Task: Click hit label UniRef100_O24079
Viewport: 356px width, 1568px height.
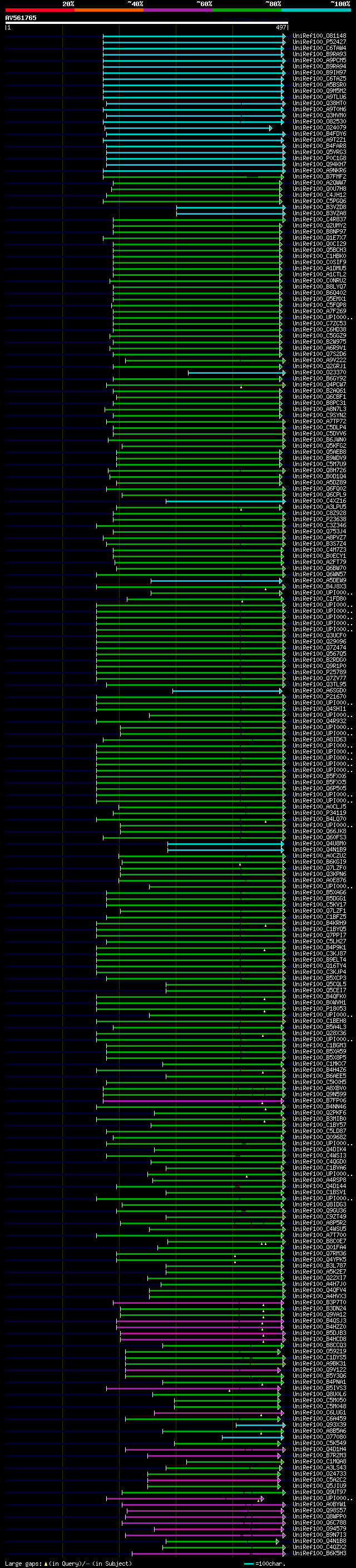Action: pyautogui.click(x=319, y=128)
